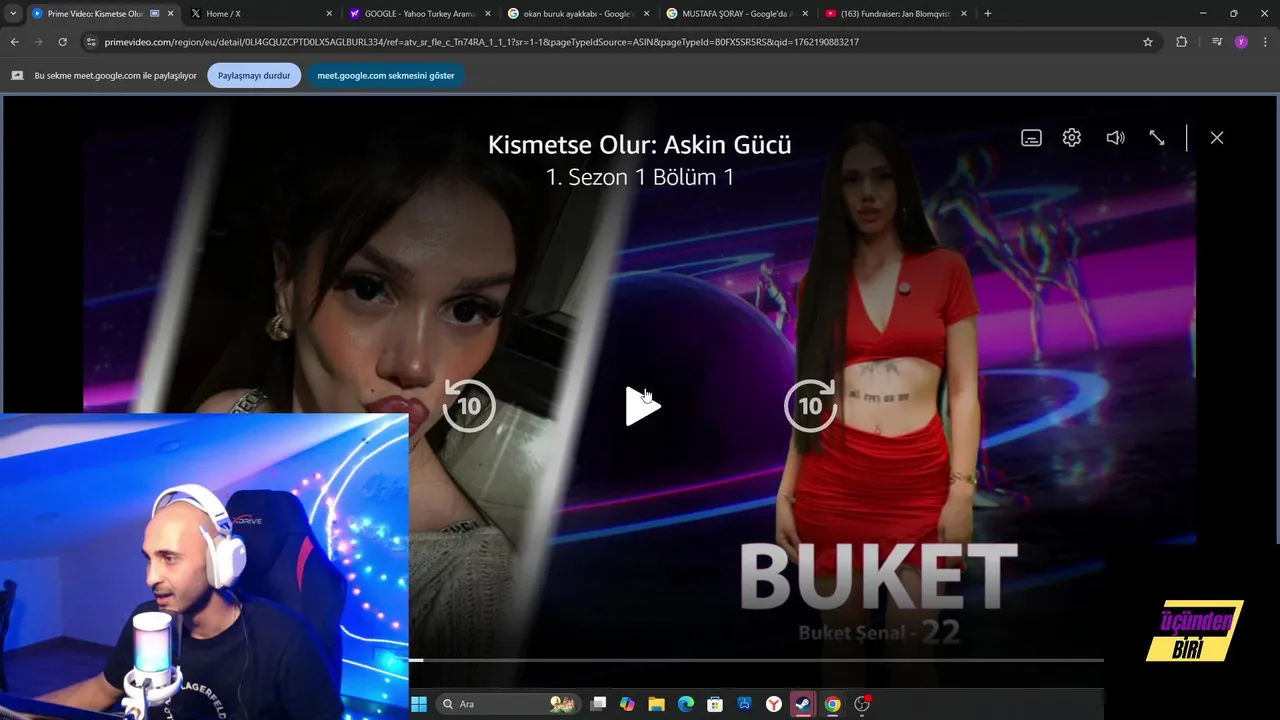View site information icon in address bar

tap(91, 42)
